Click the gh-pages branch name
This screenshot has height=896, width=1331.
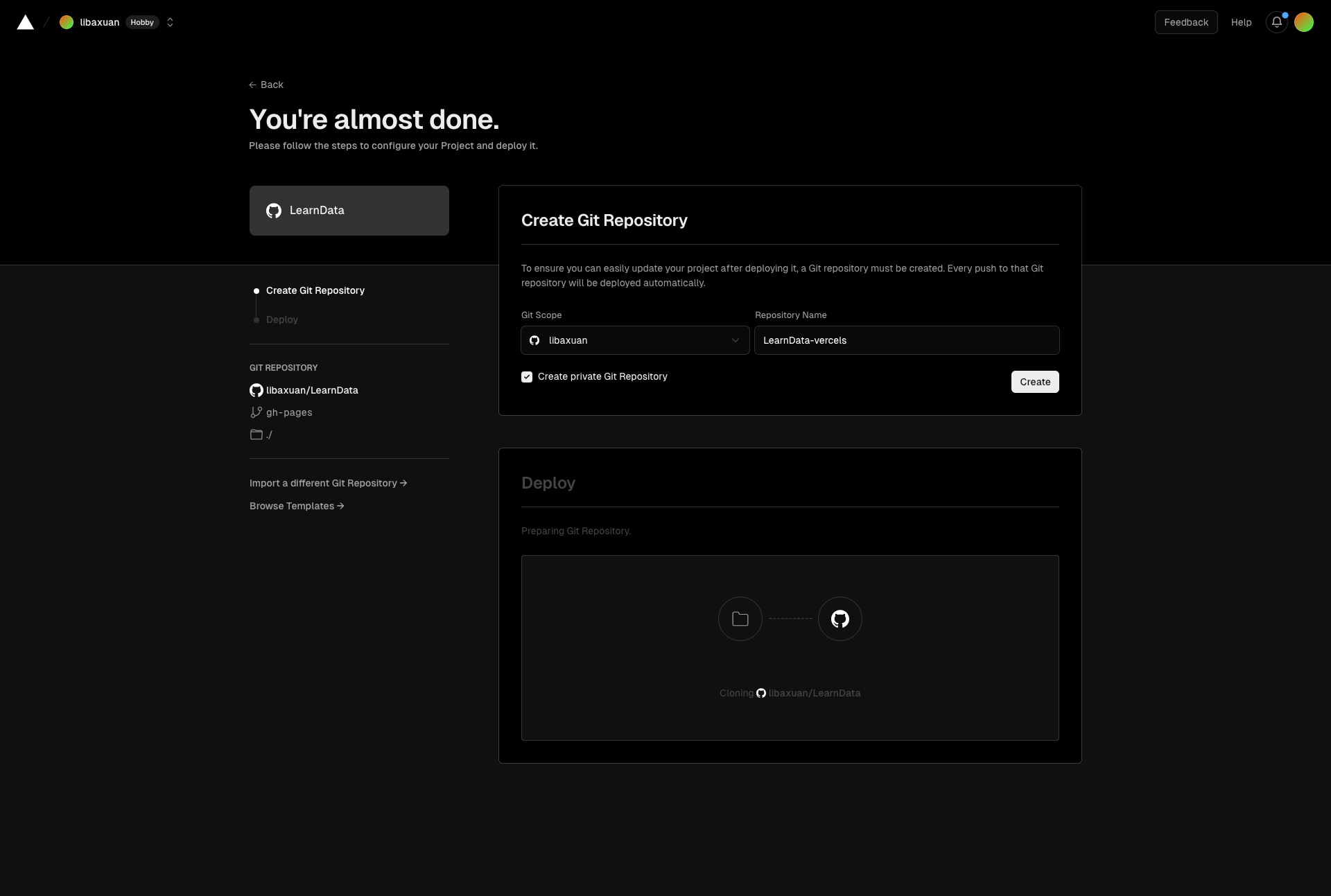(x=289, y=412)
